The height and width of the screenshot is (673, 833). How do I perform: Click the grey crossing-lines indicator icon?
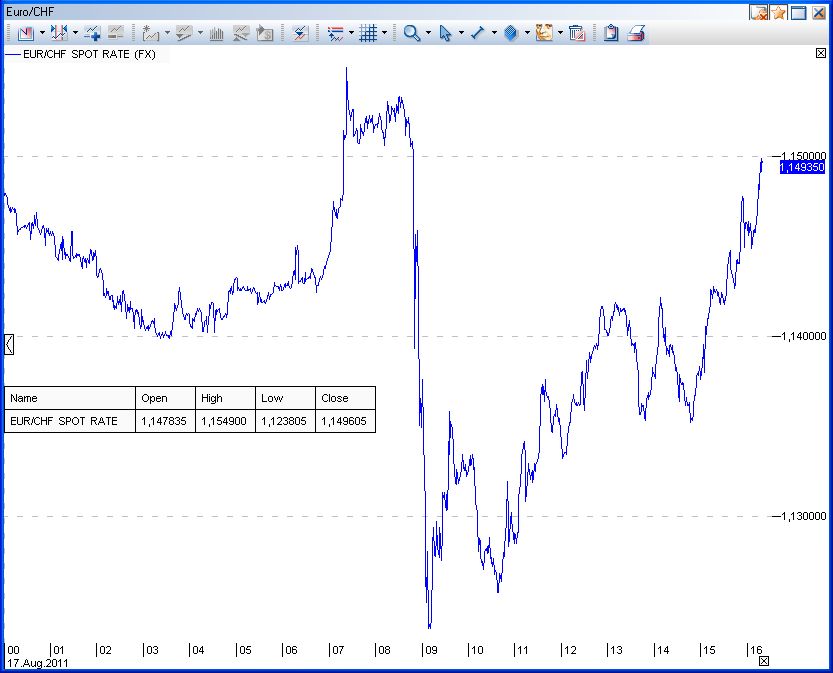241,33
